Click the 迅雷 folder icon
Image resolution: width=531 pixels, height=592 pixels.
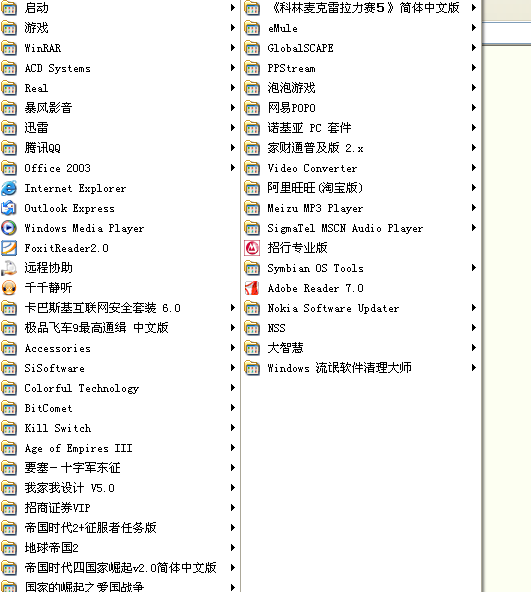pos(9,128)
